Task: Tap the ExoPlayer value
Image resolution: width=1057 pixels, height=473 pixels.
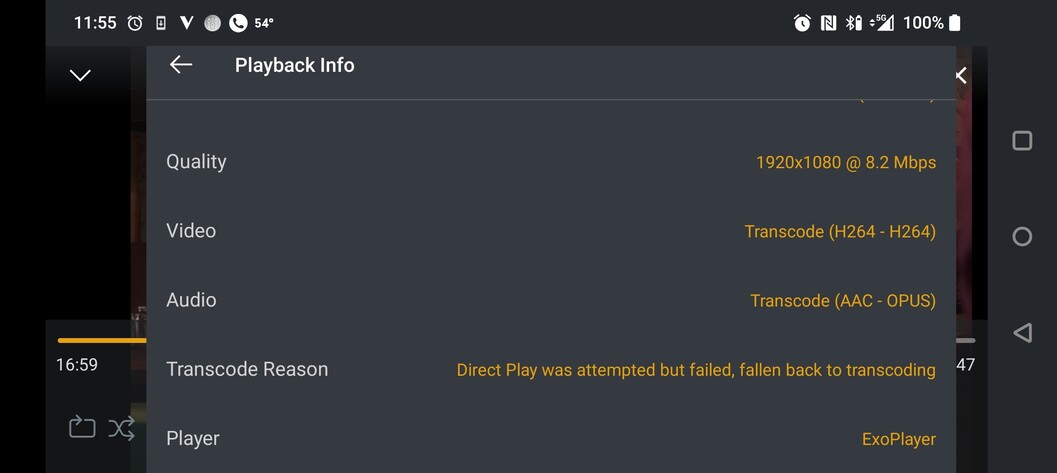Action: tap(898, 439)
